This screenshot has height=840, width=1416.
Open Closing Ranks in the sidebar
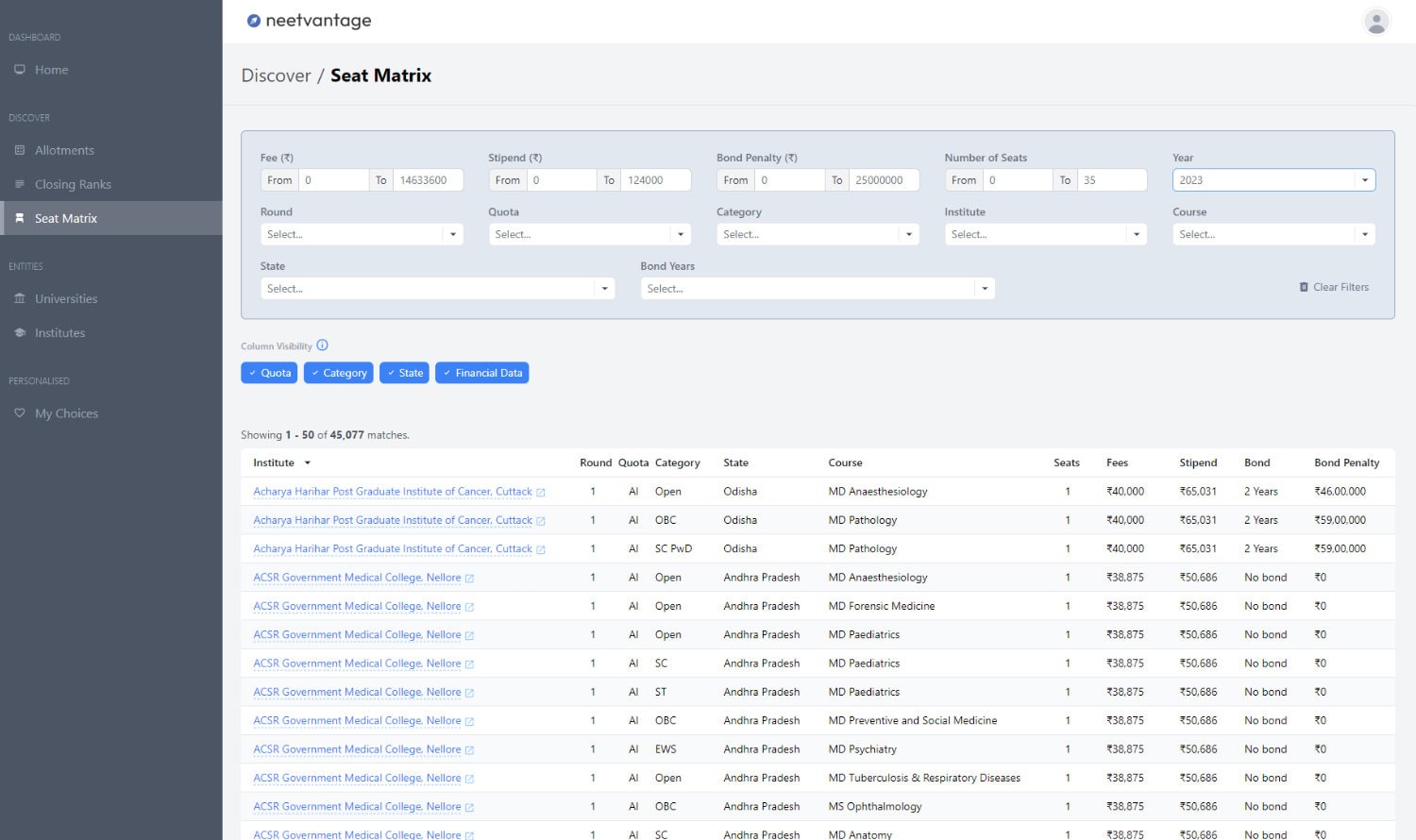73,184
